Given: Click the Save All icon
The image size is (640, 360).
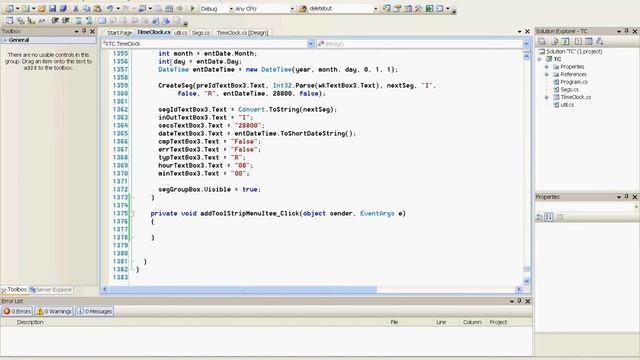Looking at the screenshot, I should 63,8.
